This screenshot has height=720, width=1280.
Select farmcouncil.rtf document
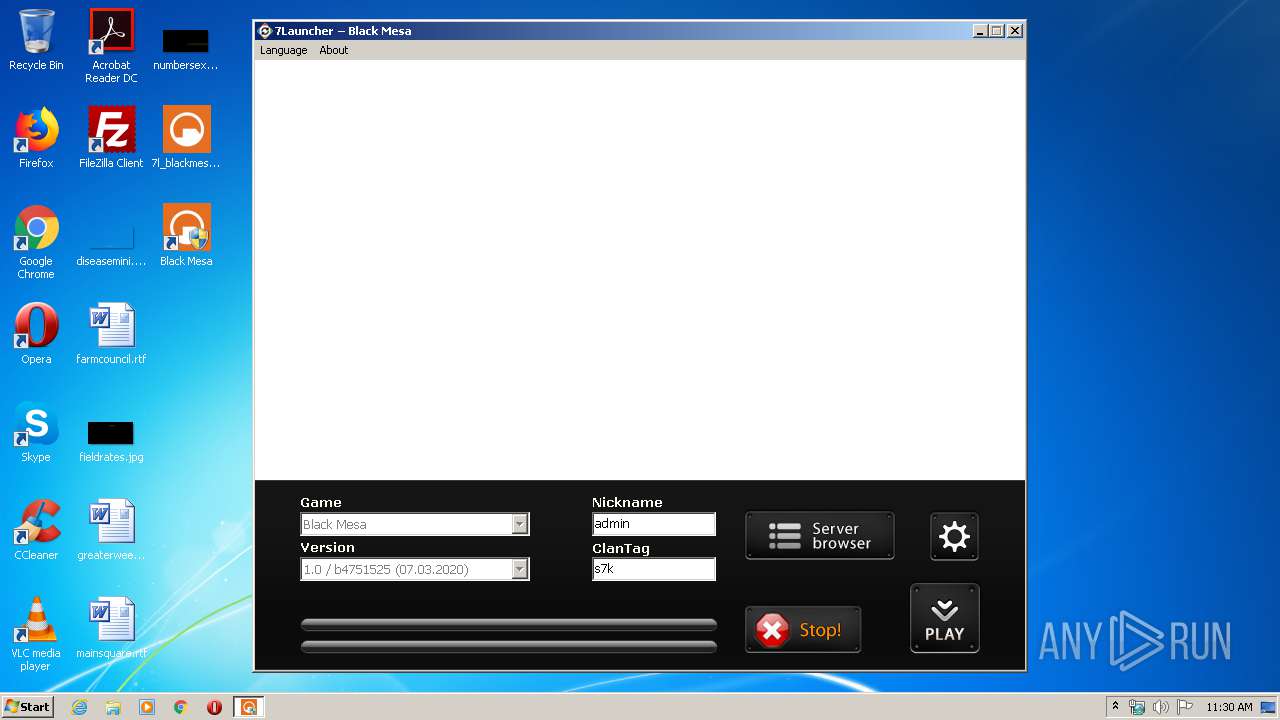[x=111, y=334]
